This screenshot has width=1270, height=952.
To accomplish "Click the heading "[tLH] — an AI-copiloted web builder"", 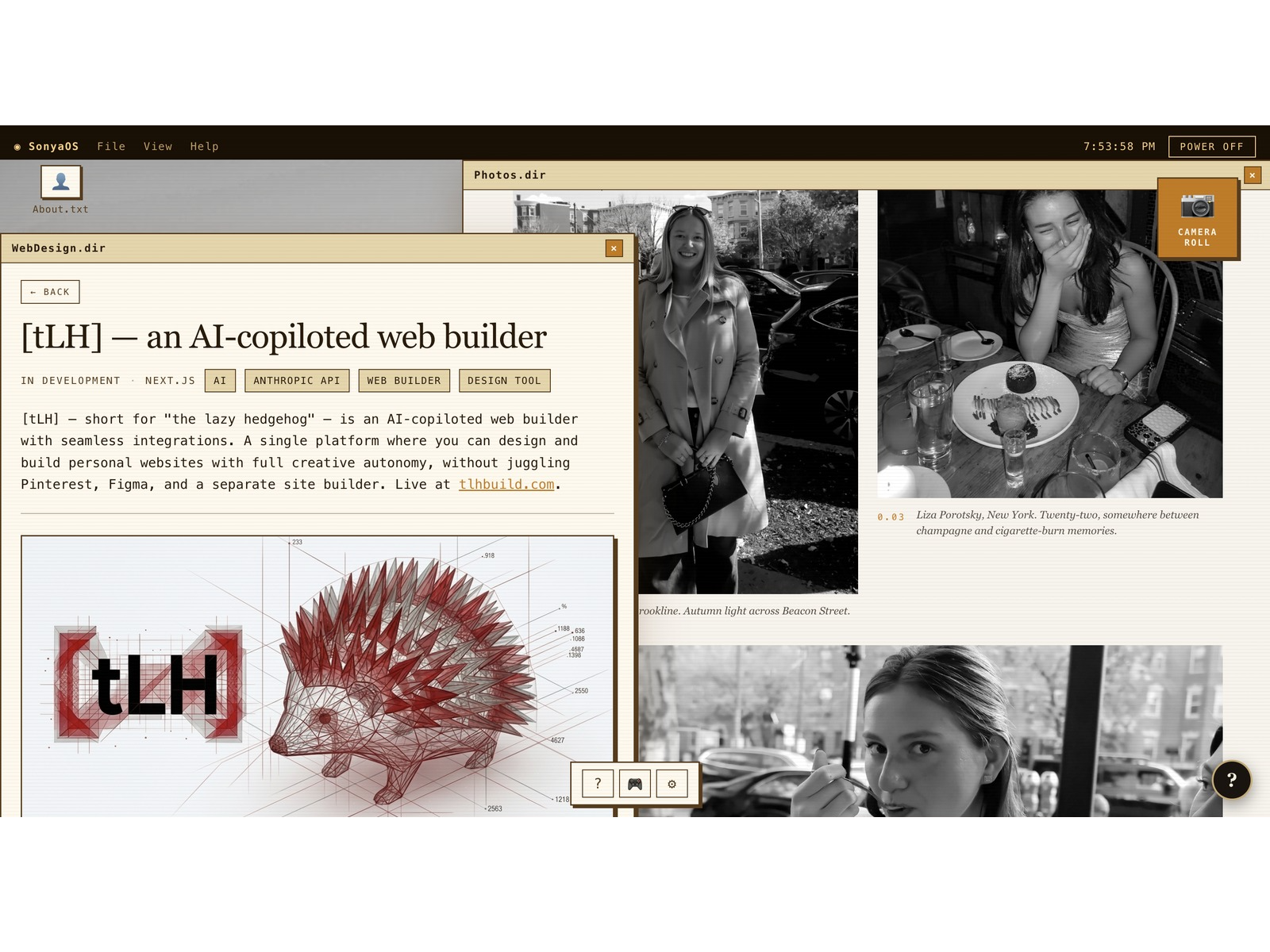I will tap(284, 336).
